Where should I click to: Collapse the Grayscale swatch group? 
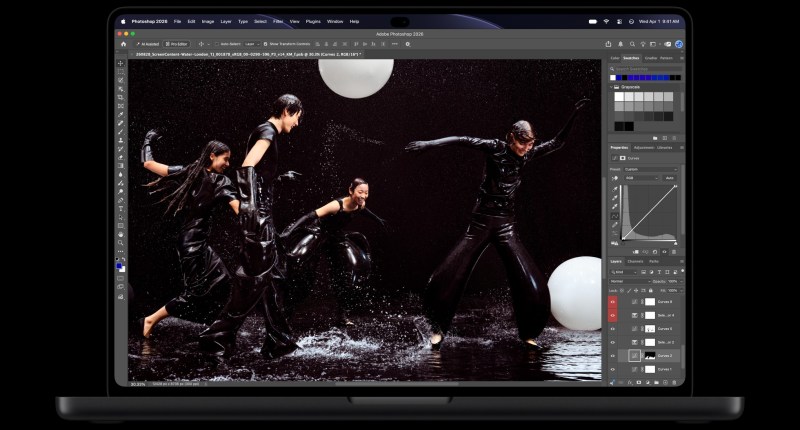click(x=611, y=87)
